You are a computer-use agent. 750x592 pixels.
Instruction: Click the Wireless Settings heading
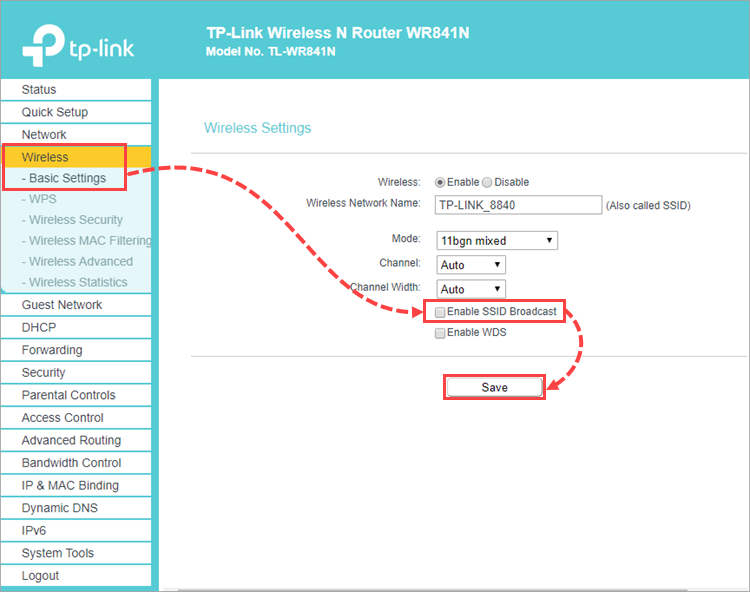257,128
